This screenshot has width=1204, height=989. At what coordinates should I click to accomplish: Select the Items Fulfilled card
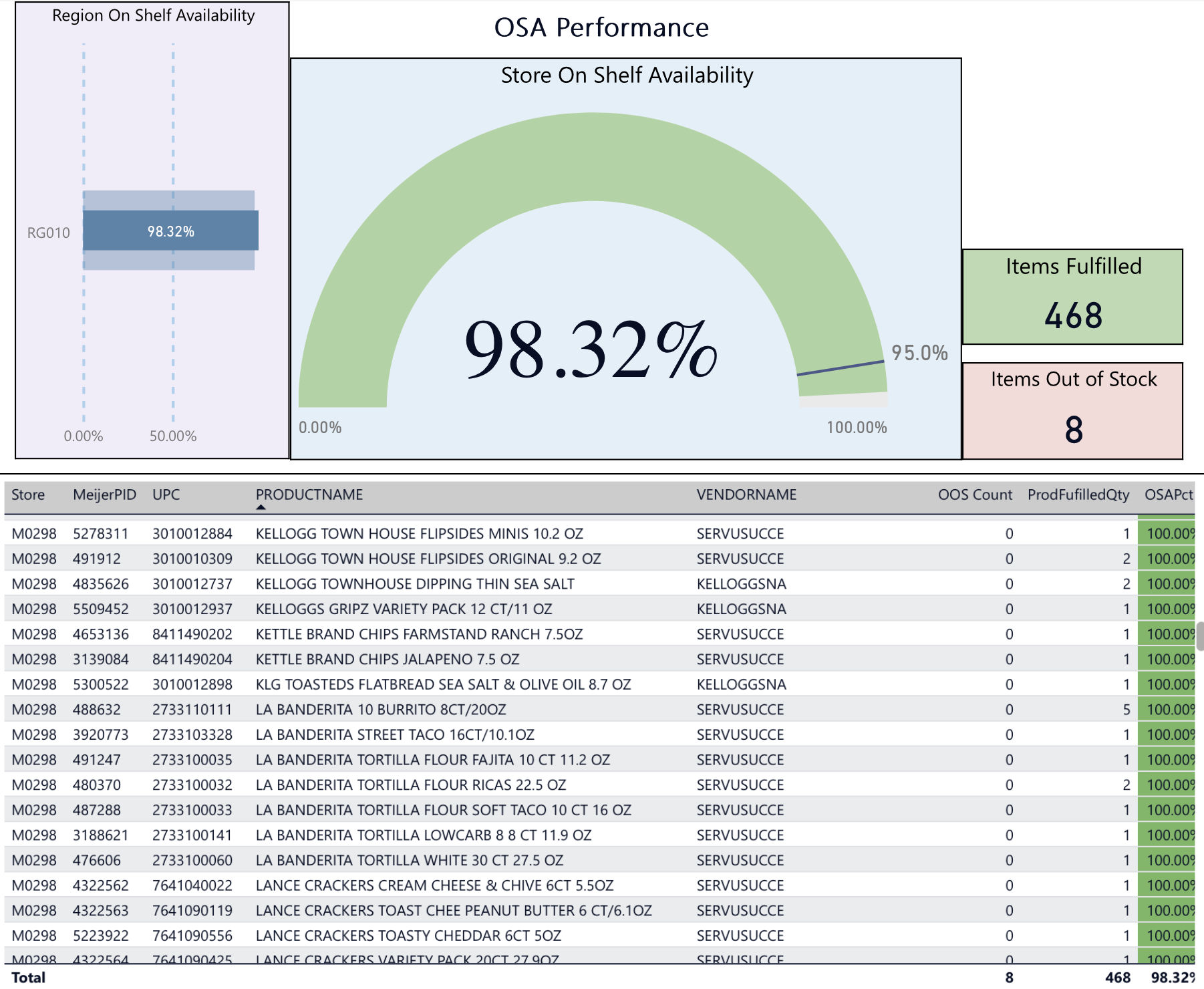(1072, 297)
